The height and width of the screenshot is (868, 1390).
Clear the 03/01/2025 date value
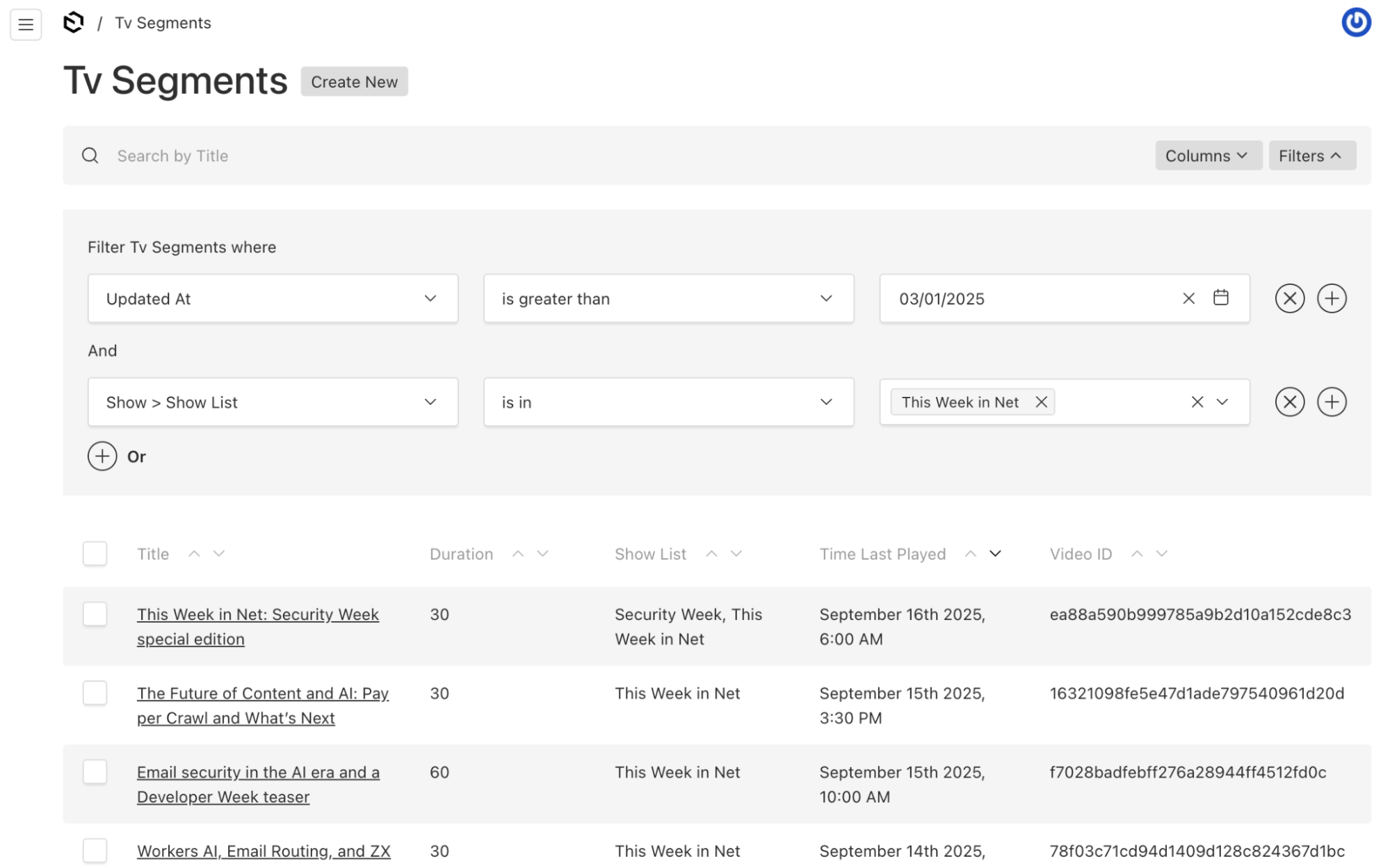coord(1188,298)
